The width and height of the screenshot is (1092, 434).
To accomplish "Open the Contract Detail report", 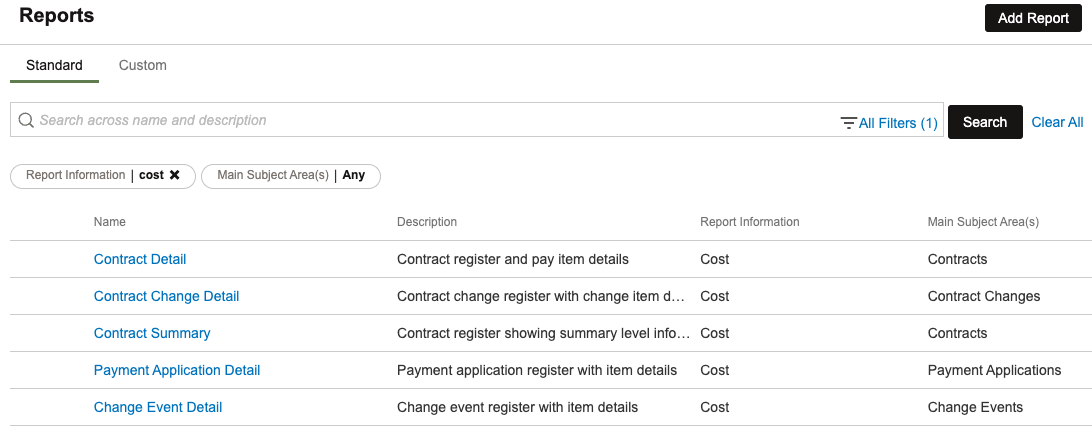I will click(140, 259).
